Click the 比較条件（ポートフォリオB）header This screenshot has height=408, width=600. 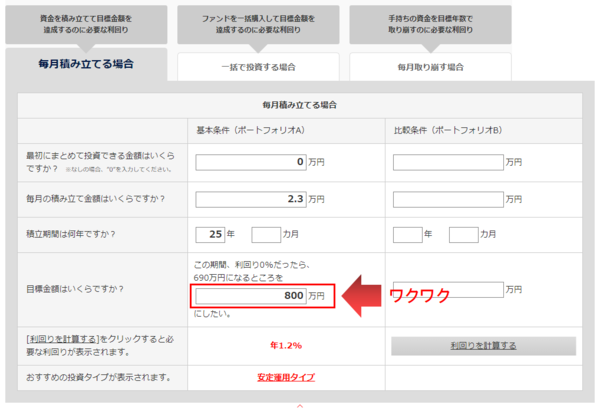(x=448, y=131)
